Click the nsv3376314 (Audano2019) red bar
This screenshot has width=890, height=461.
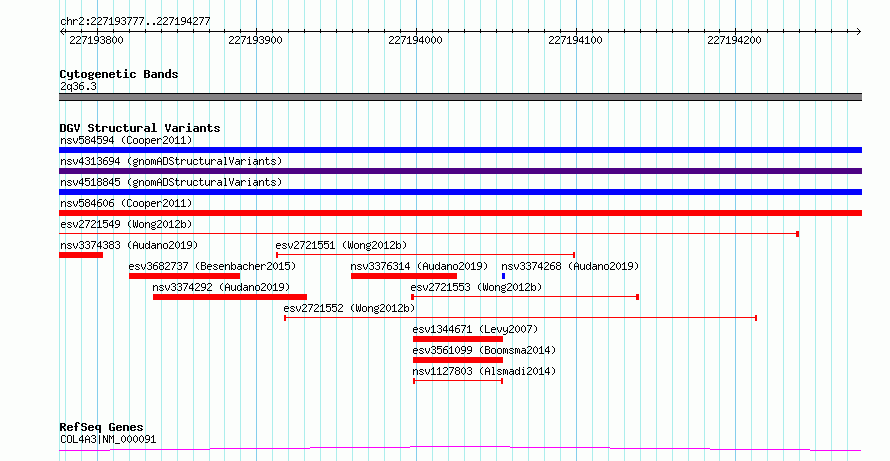pos(404,276)
